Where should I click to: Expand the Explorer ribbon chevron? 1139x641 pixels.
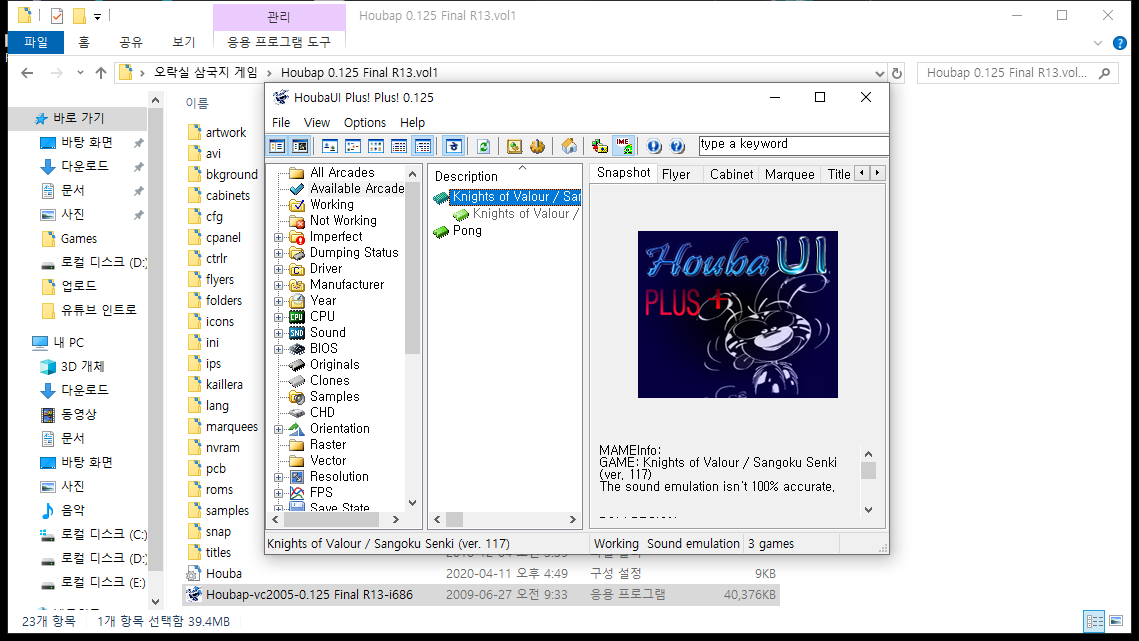(1098, 43)
